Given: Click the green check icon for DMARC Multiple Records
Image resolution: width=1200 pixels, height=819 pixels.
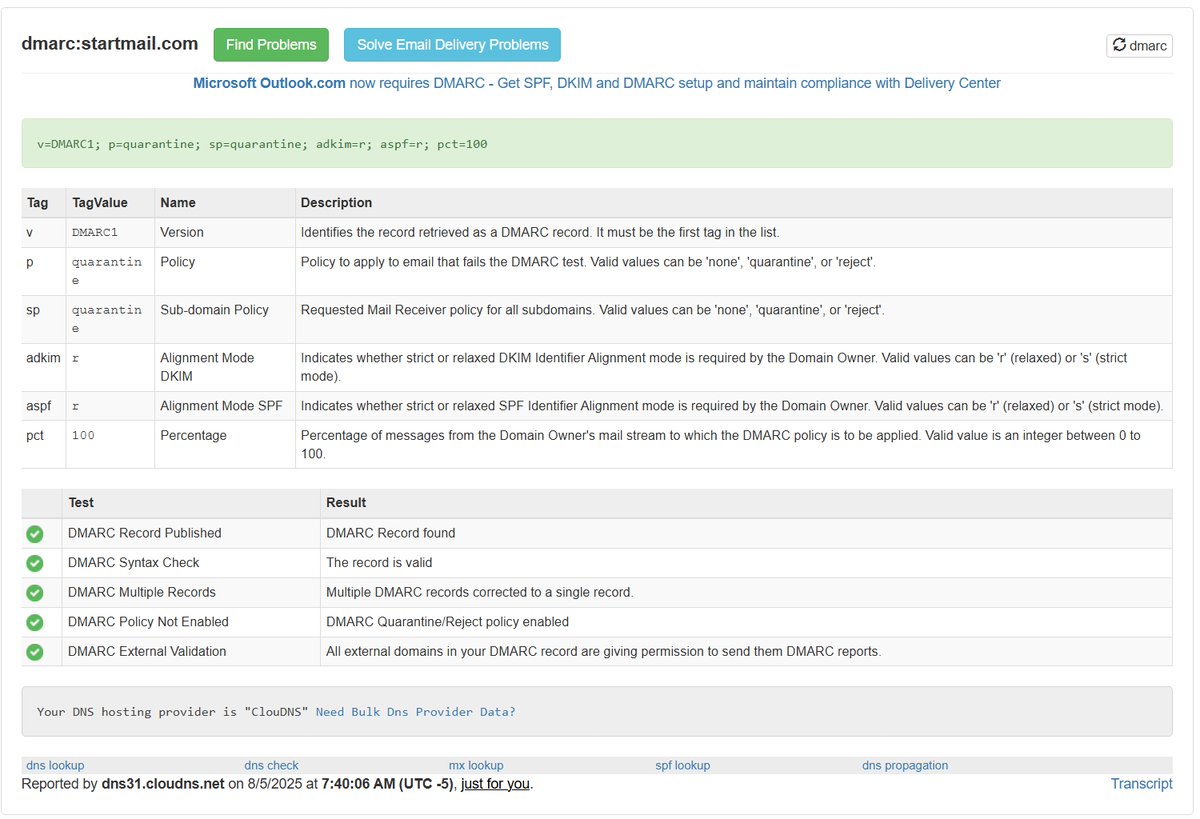Looking at the screenshot, I should coord(35,593).
